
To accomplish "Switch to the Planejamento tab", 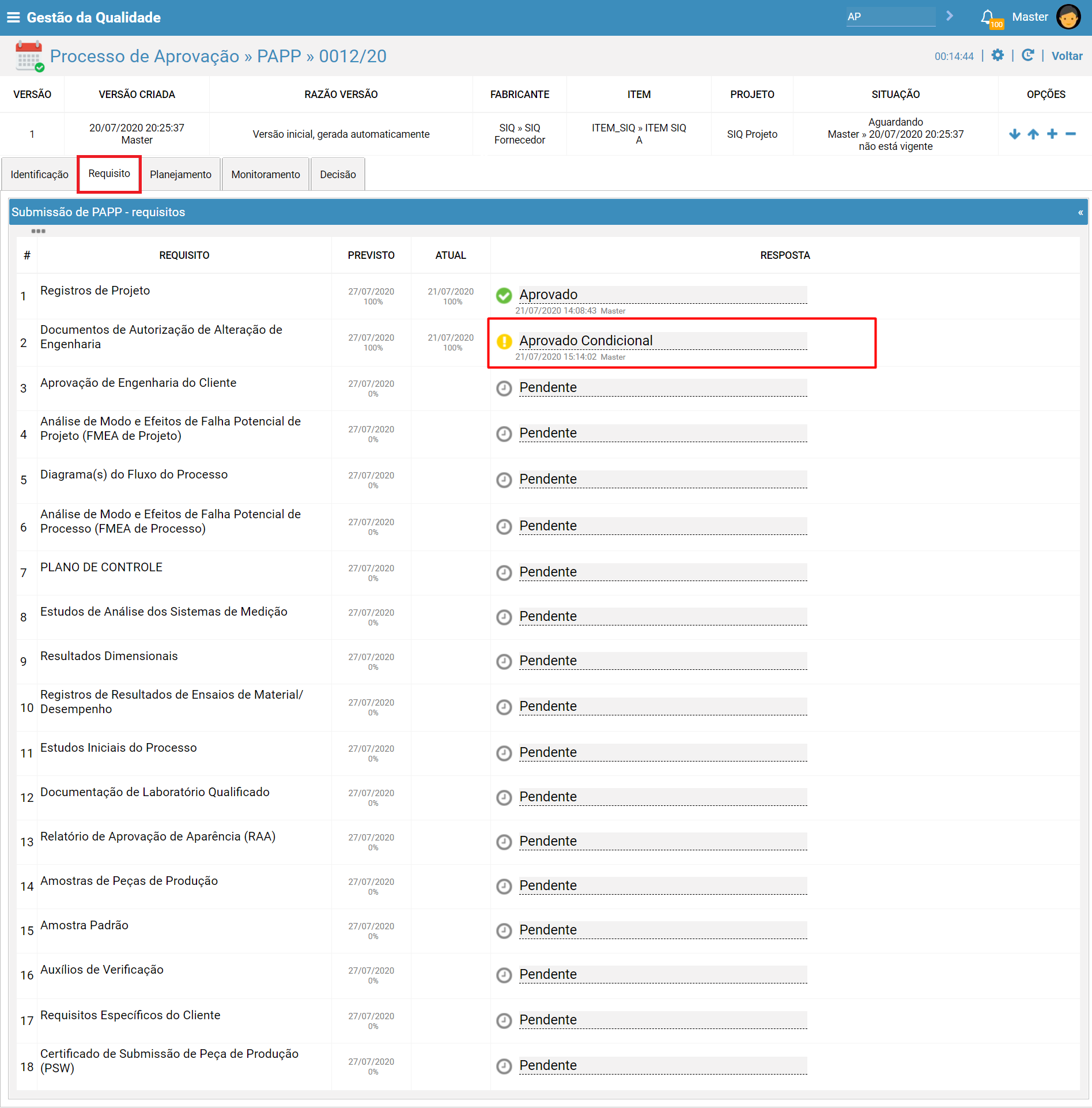I will (x=181, y=174).
